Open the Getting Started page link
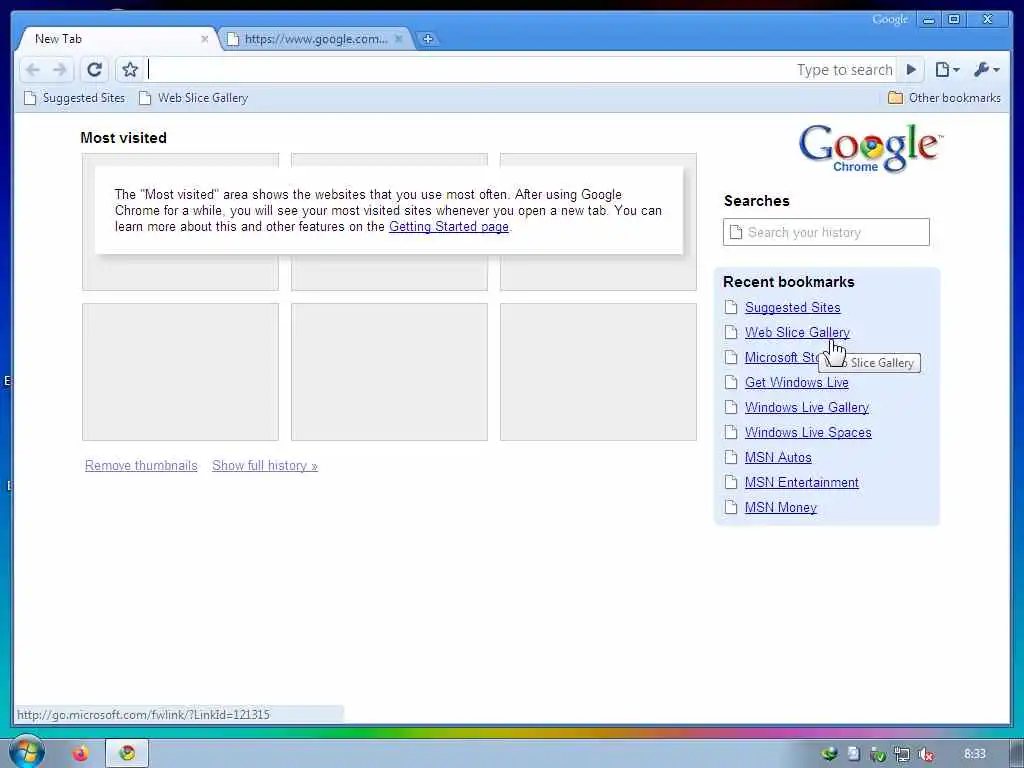 coord(449,227)
